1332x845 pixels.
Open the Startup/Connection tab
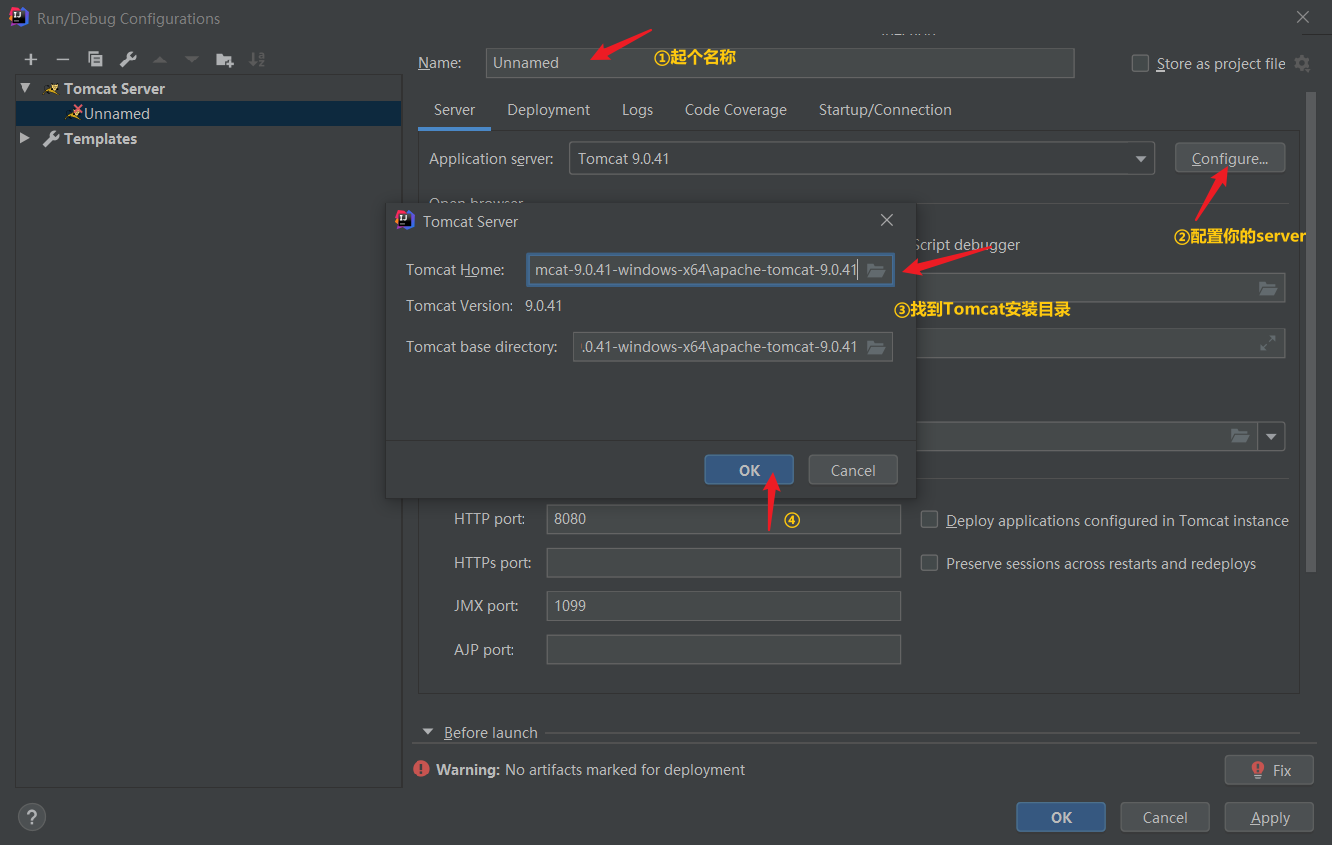885,110
